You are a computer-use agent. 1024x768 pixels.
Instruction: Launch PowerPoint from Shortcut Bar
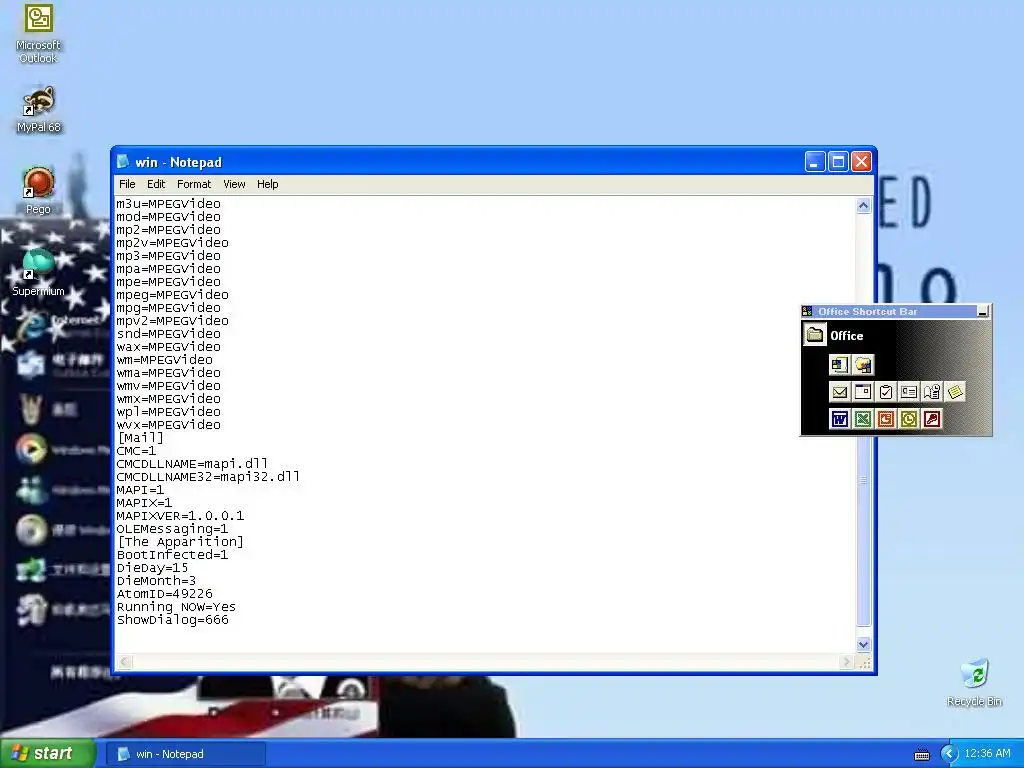point(886,419)
